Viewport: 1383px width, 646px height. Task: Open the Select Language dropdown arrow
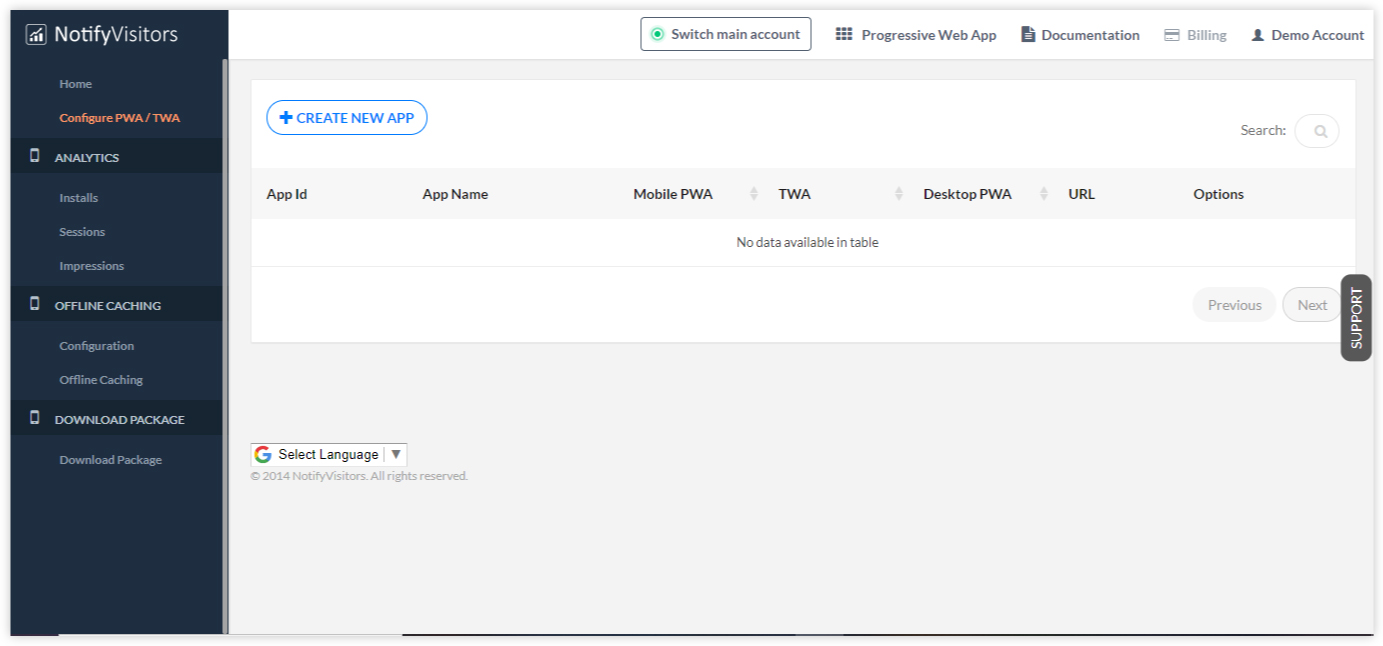[396, 454]
